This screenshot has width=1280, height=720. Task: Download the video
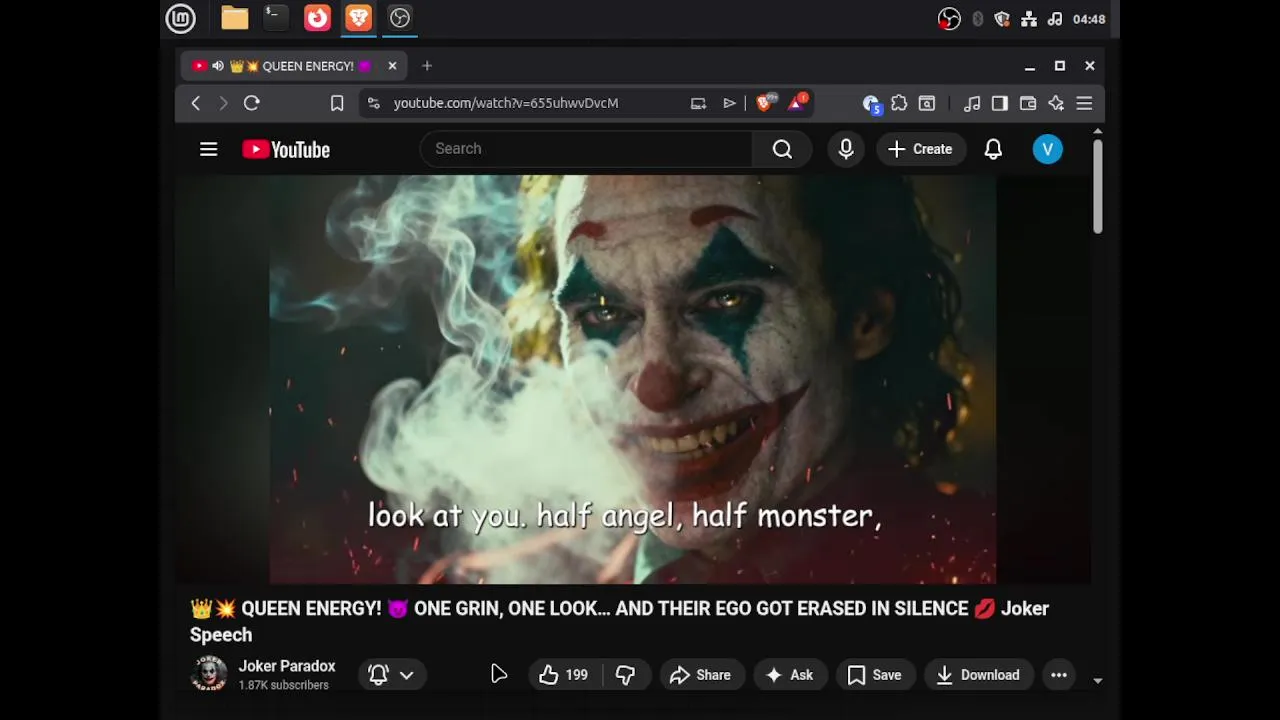coord(978,675)
